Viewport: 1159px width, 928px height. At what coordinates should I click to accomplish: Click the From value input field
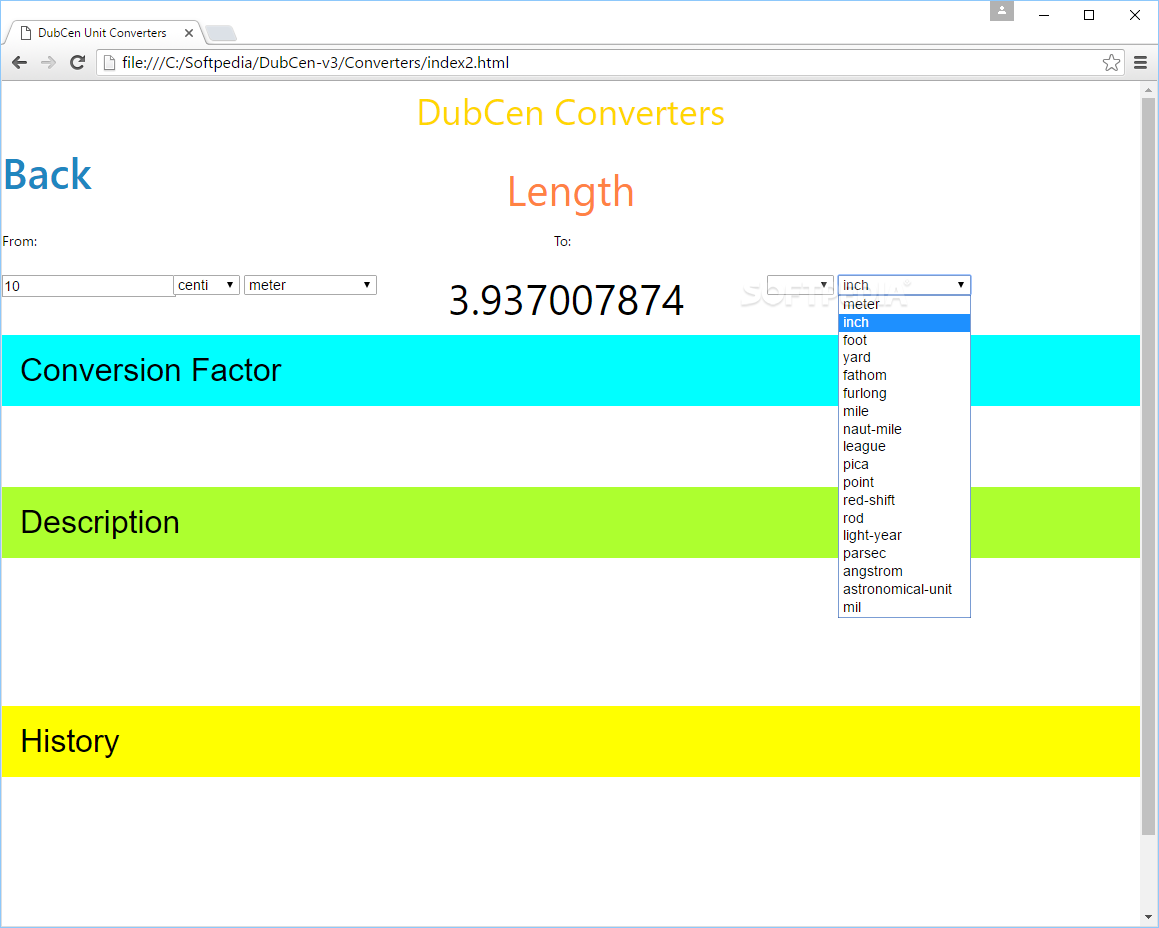click(88, 285)
